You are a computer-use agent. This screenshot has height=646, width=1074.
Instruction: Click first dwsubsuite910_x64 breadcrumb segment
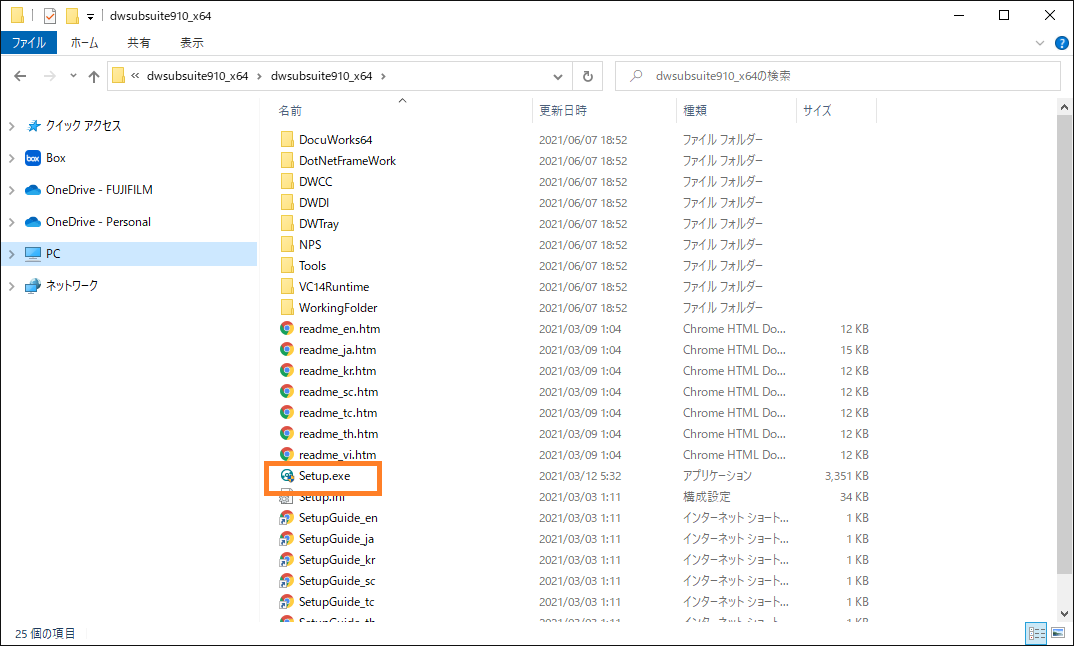197,76
